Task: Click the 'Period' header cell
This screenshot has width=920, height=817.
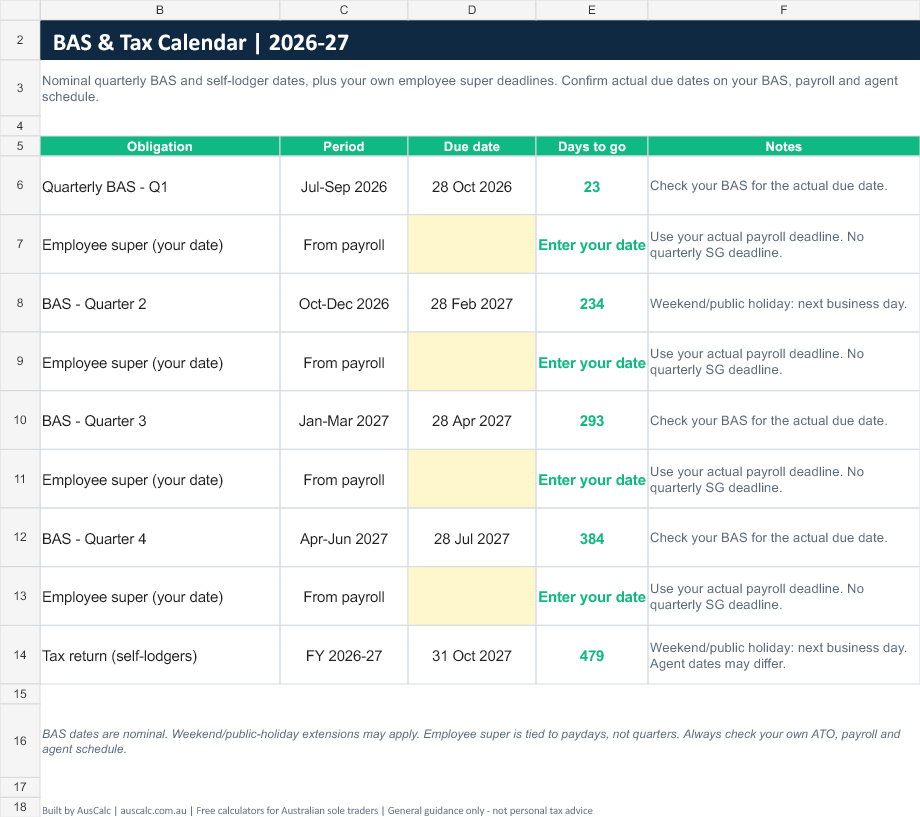Action: [x=344, y=146]
